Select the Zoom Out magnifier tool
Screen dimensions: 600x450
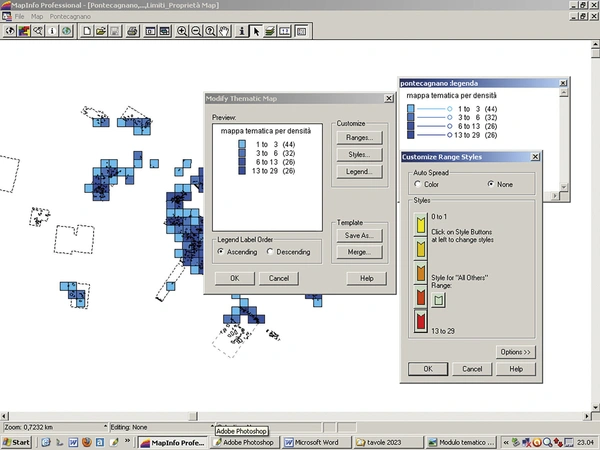click(196, 30)
